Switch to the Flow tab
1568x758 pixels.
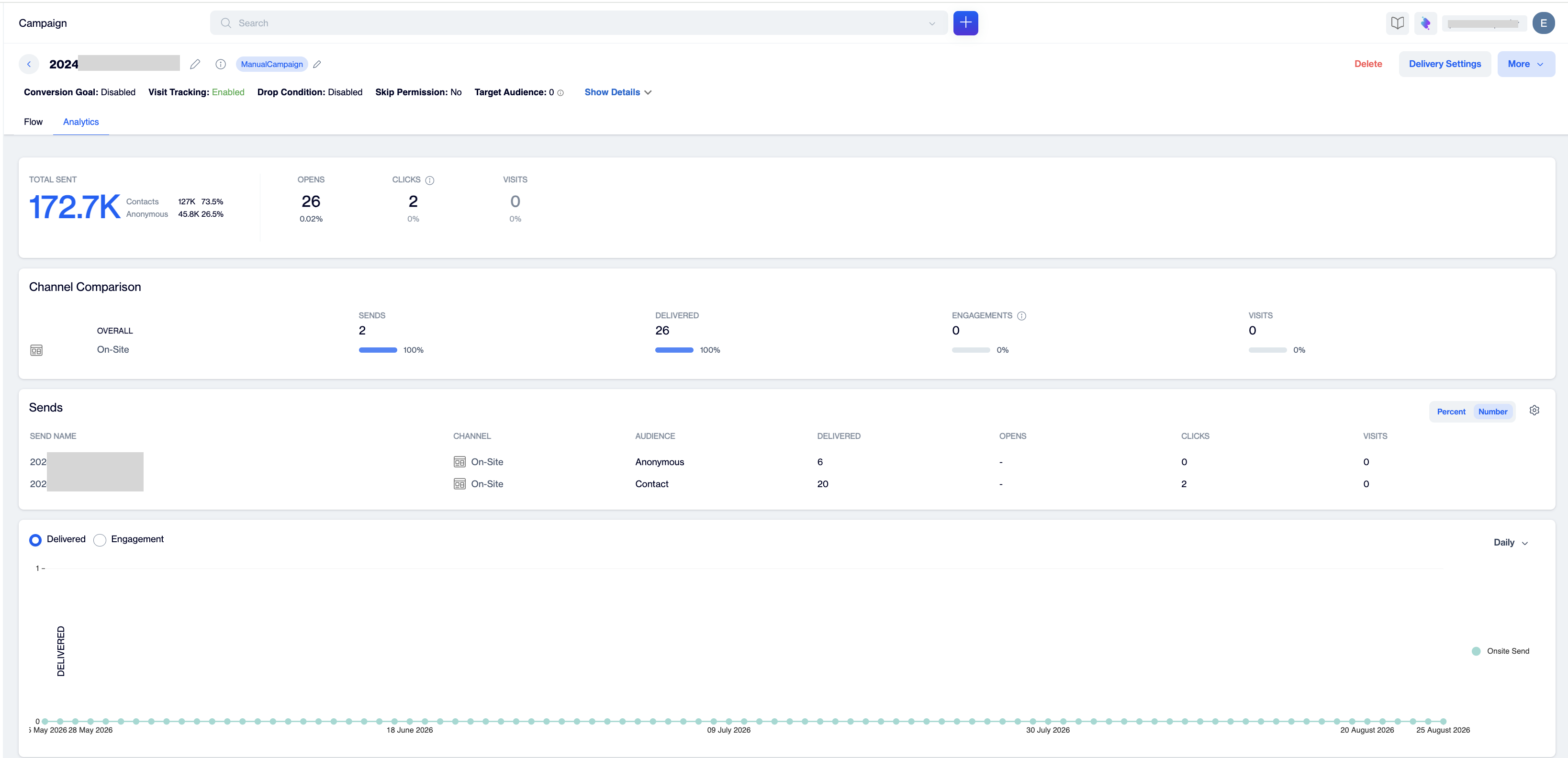[x=33, y=122]
